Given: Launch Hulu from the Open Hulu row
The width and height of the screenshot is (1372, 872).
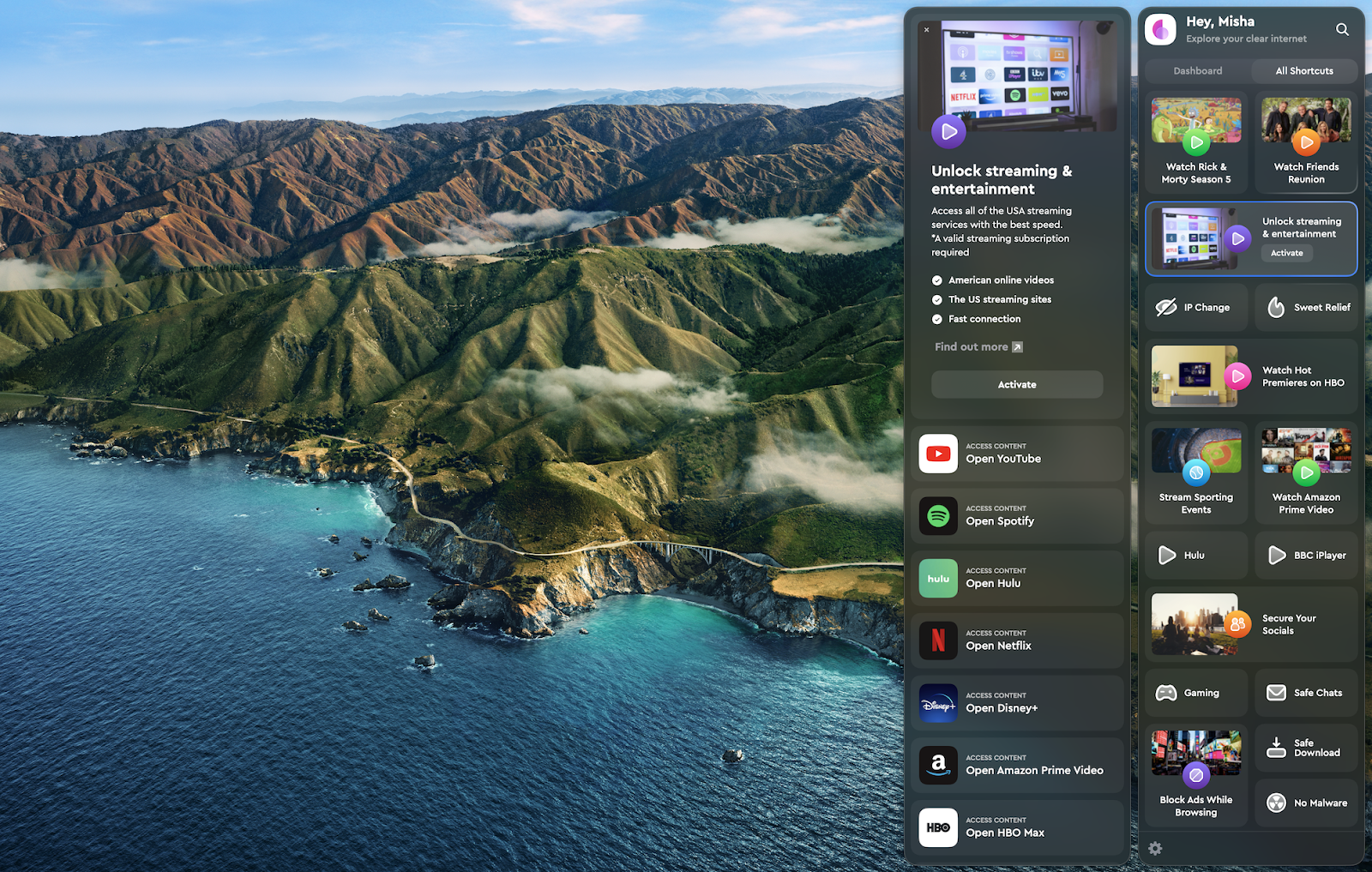Looking at the screenshot, I should coord(1016,578).
